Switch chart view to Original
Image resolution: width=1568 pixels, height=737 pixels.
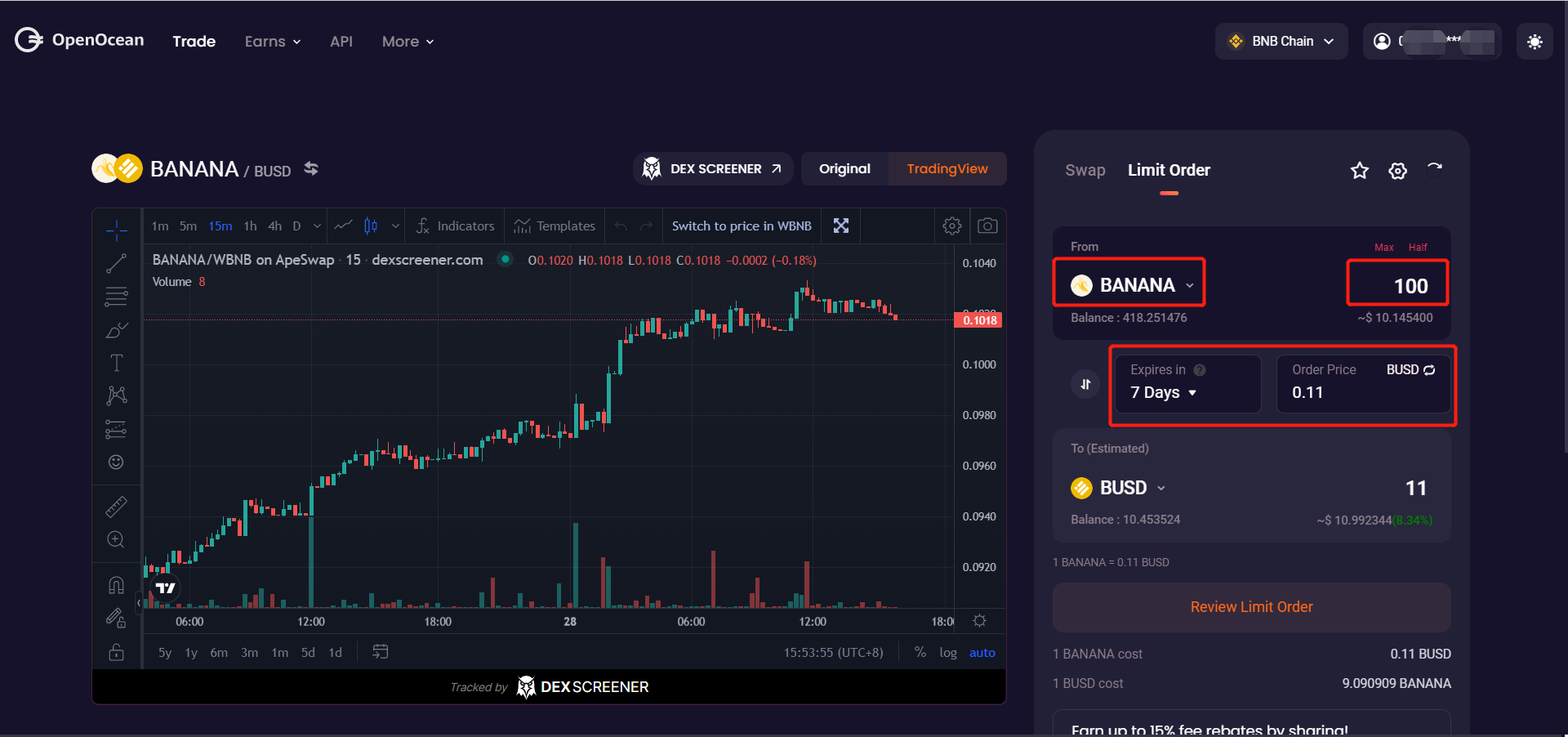click(844, 168)
